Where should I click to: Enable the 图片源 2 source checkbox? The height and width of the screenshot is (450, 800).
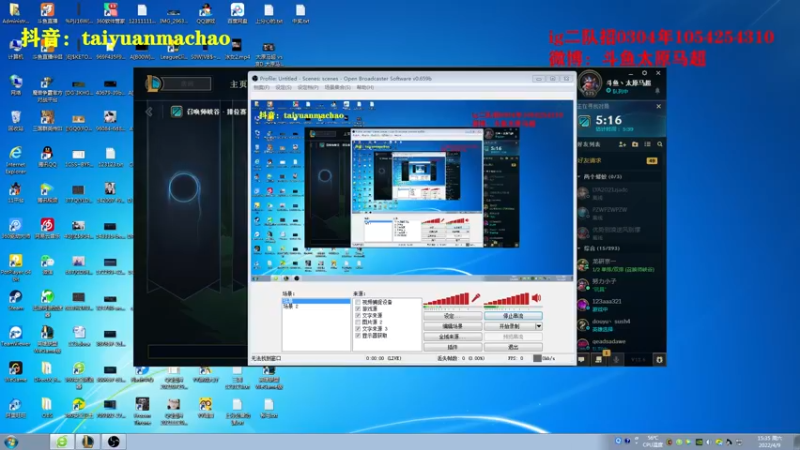358,322
